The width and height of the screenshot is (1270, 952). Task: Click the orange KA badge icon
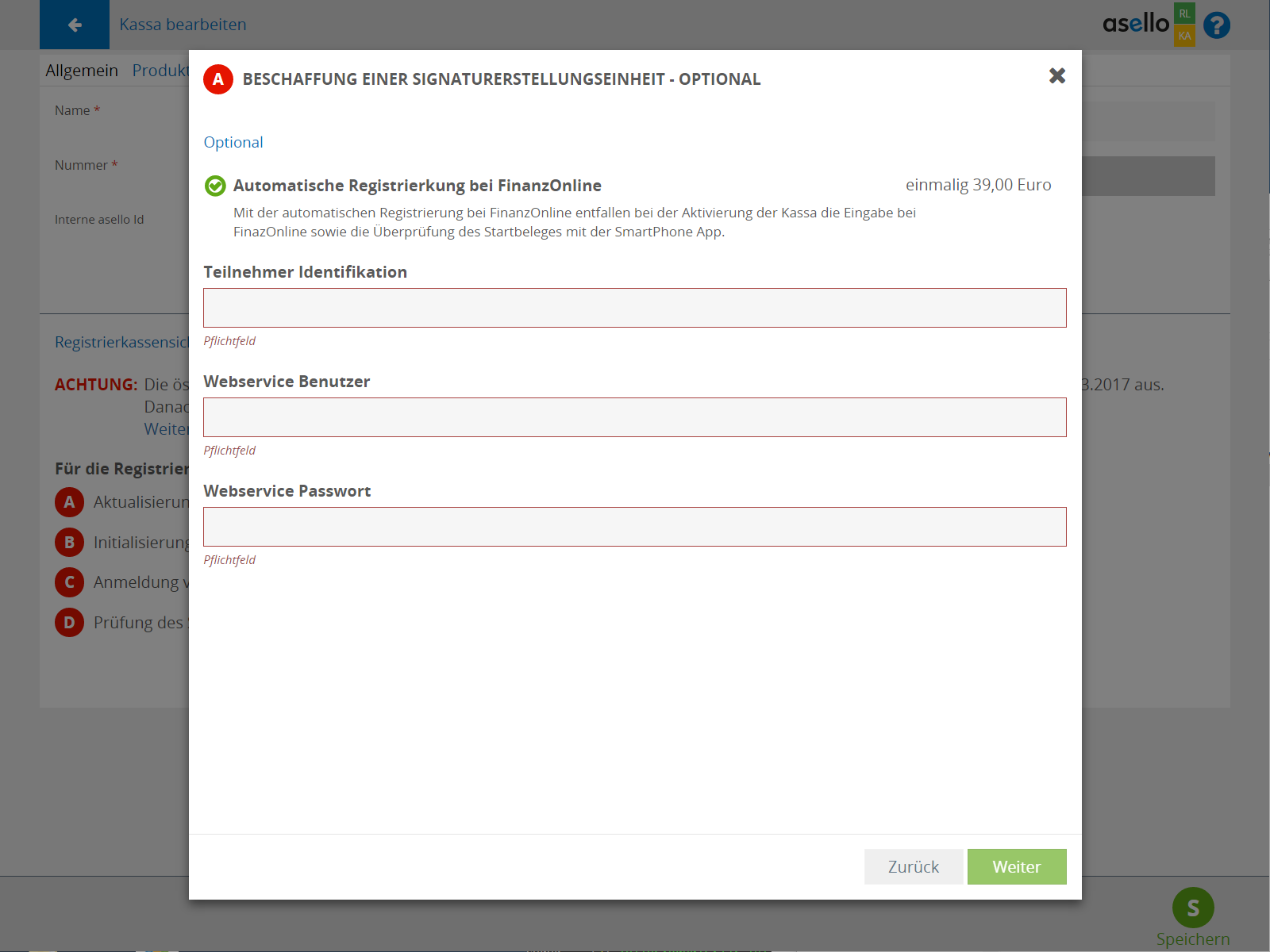[x=1184, y=36]
